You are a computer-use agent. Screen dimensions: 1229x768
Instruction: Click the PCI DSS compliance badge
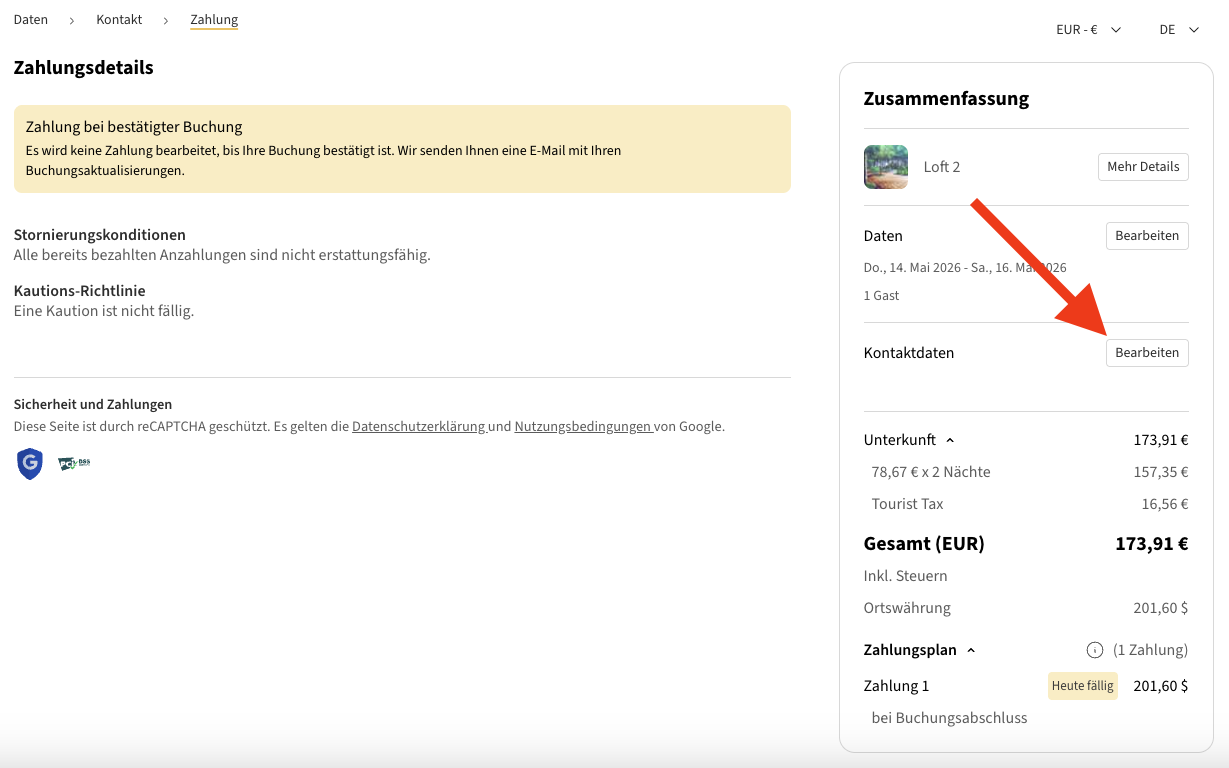(x=74, y=464)
